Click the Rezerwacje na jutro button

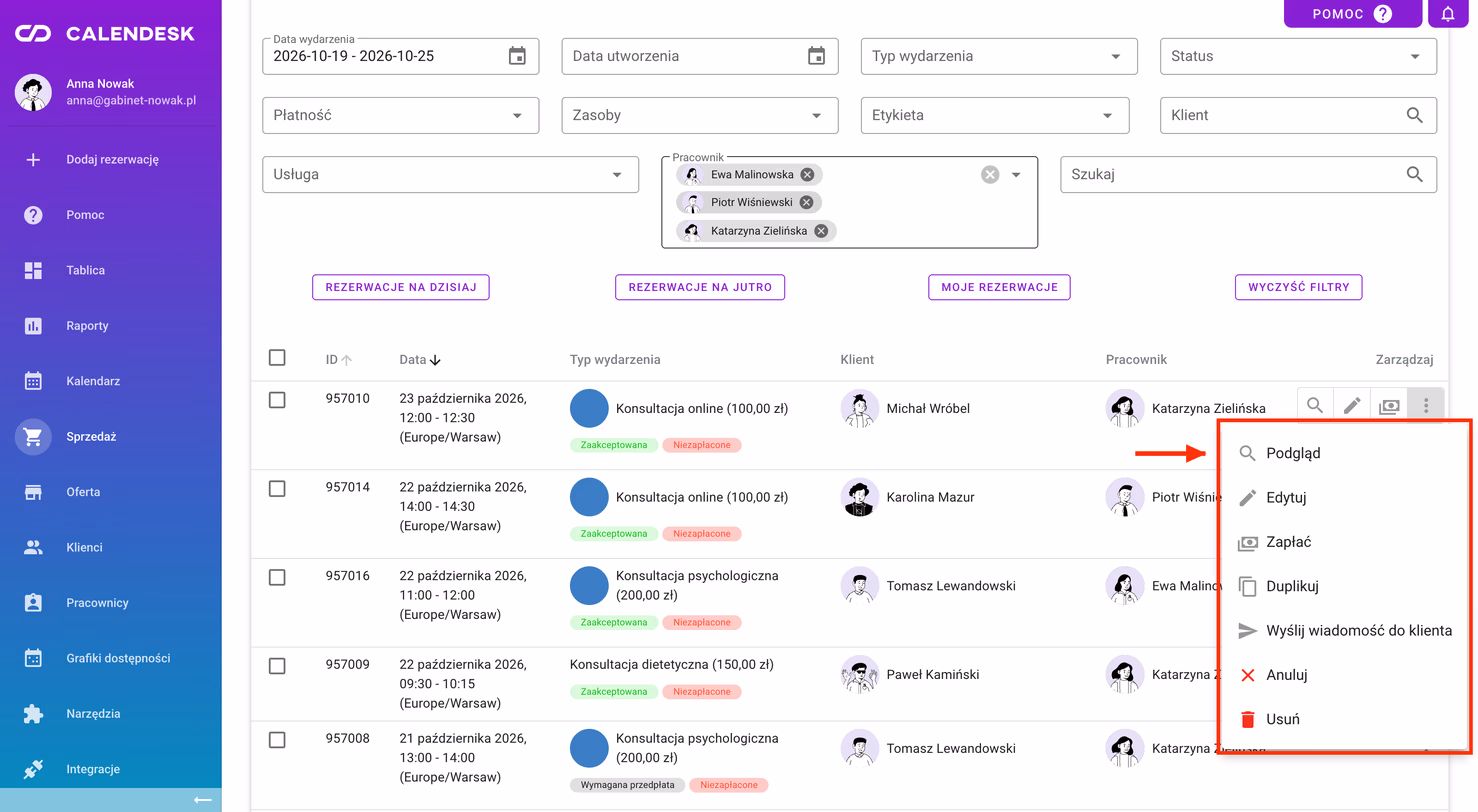(x=700, y=287)
